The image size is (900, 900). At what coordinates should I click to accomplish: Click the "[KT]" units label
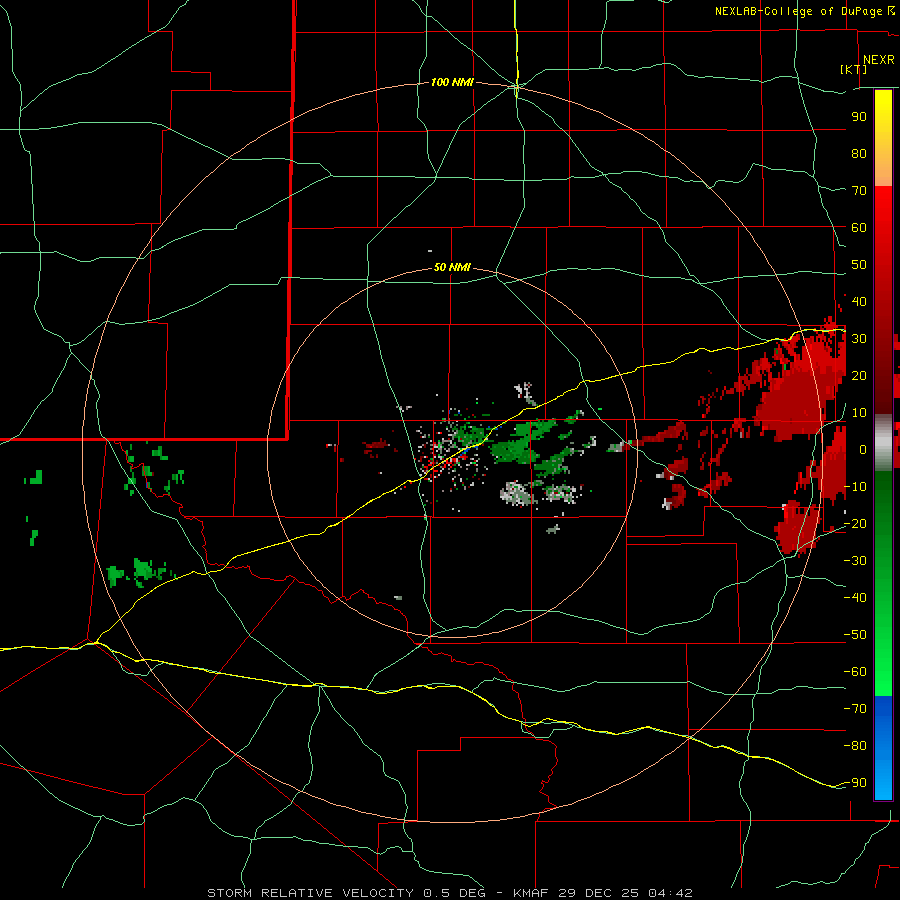point(854,69)
